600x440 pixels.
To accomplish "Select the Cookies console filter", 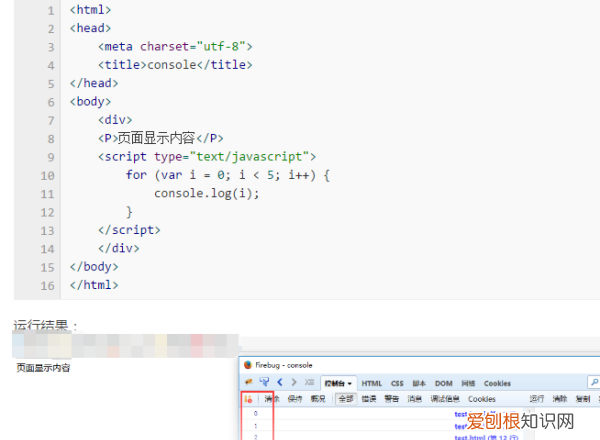I will (x=482, y=399).
